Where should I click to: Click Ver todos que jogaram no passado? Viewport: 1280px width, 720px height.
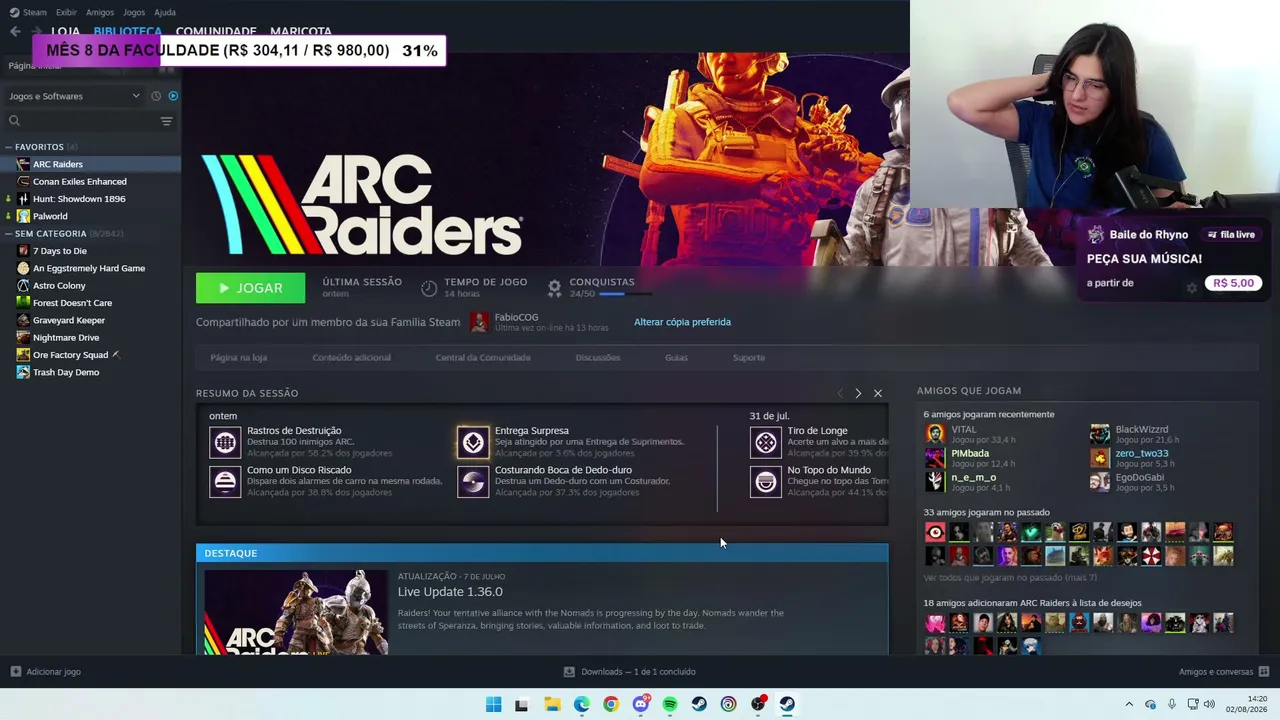[x=1010, y=578]
